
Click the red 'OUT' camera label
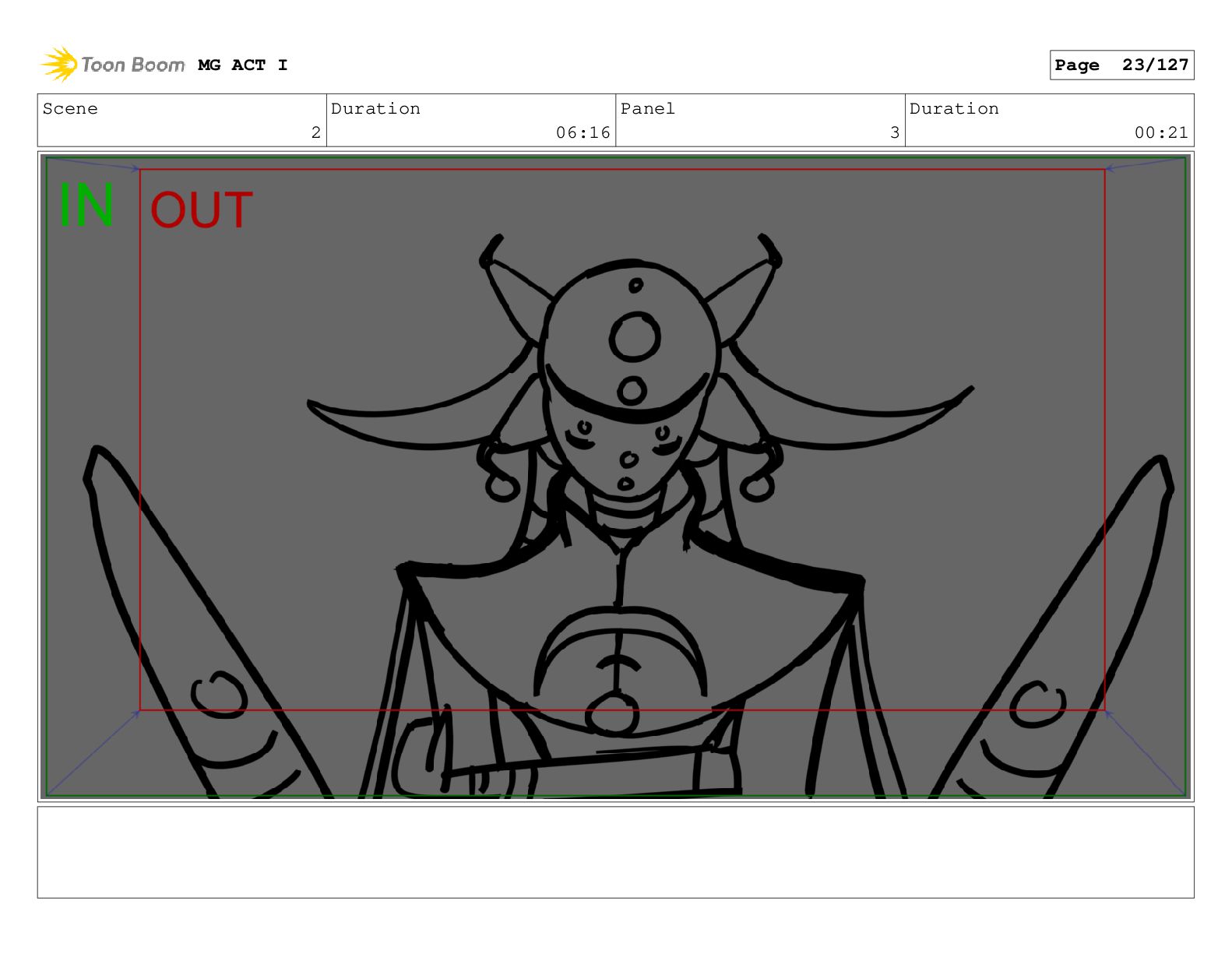coord(201,210)
